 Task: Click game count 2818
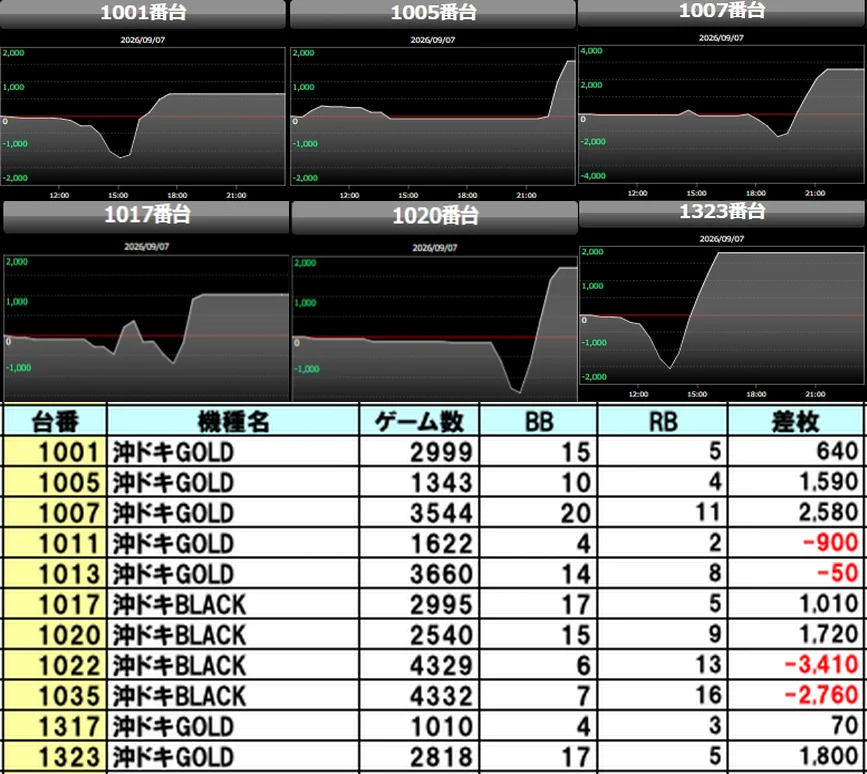coord(441,757)
